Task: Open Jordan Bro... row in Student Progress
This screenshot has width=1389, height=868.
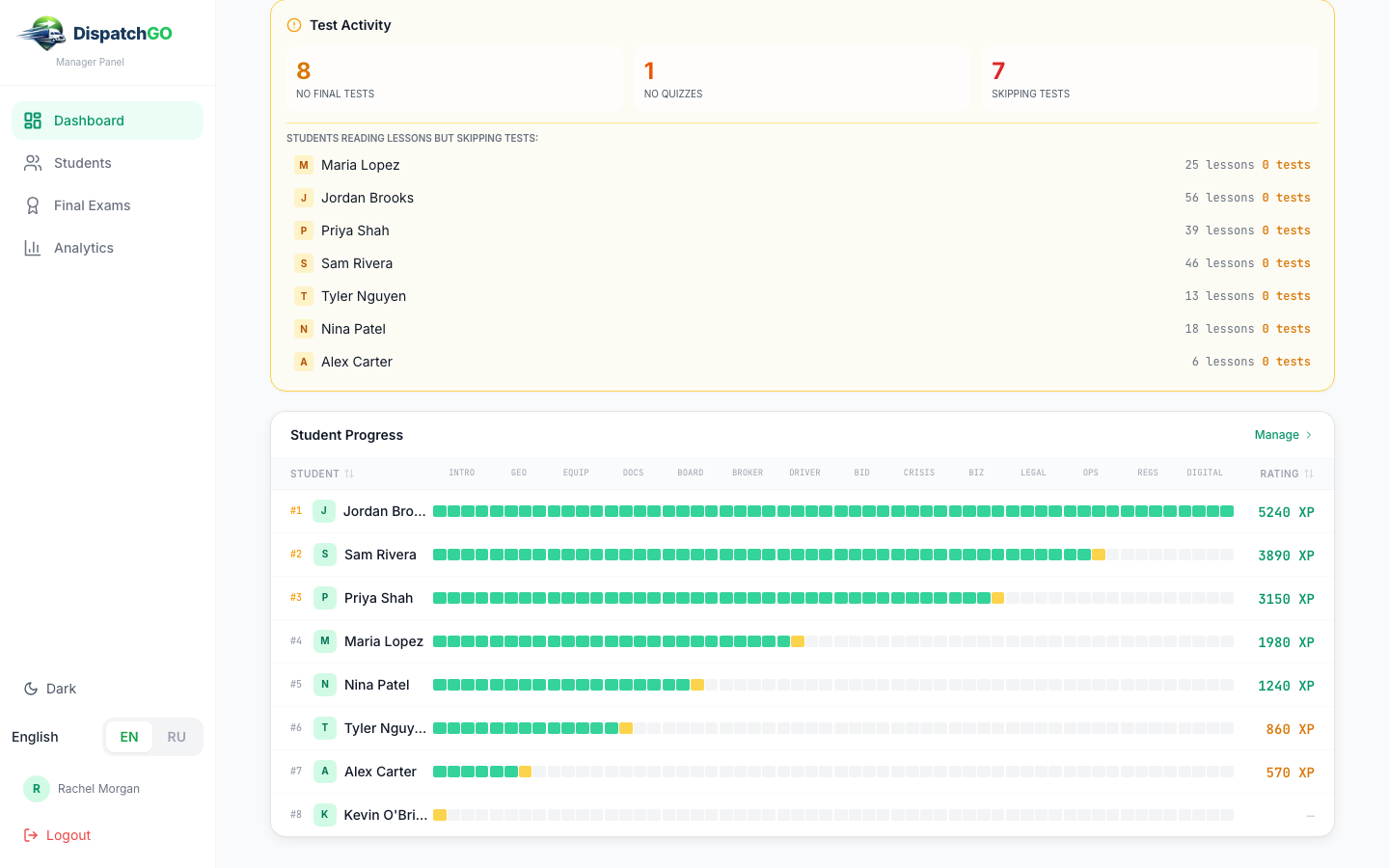Action: pyautogui.click(x=803, y=511)
